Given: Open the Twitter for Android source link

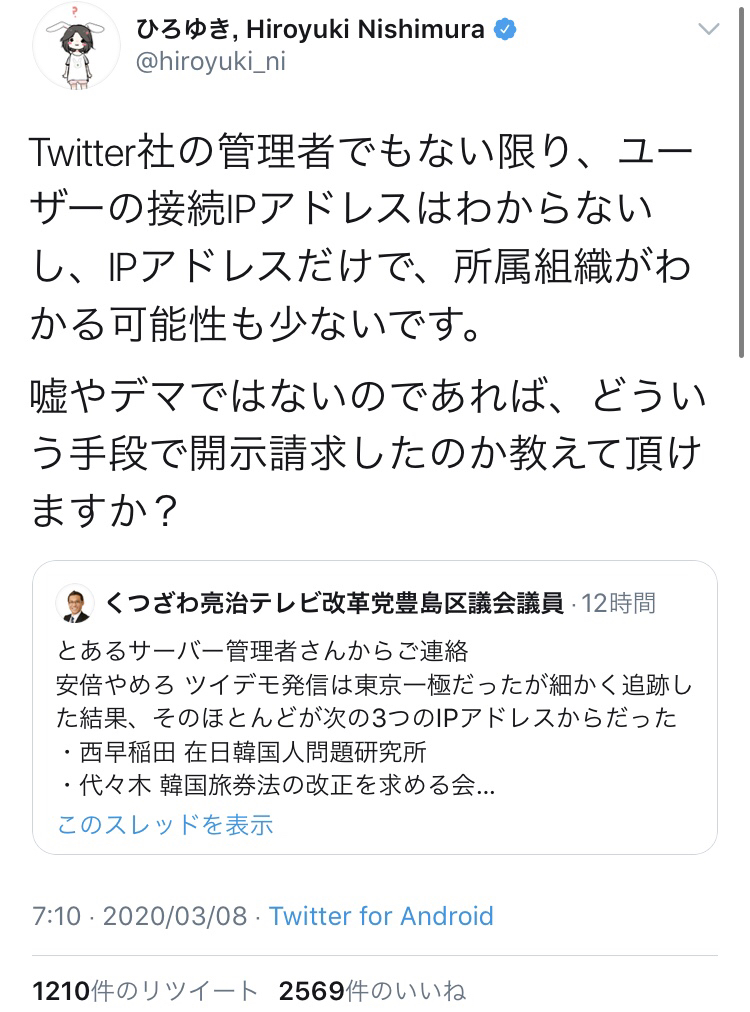Looking at the screenshot, I should point(381,916).
